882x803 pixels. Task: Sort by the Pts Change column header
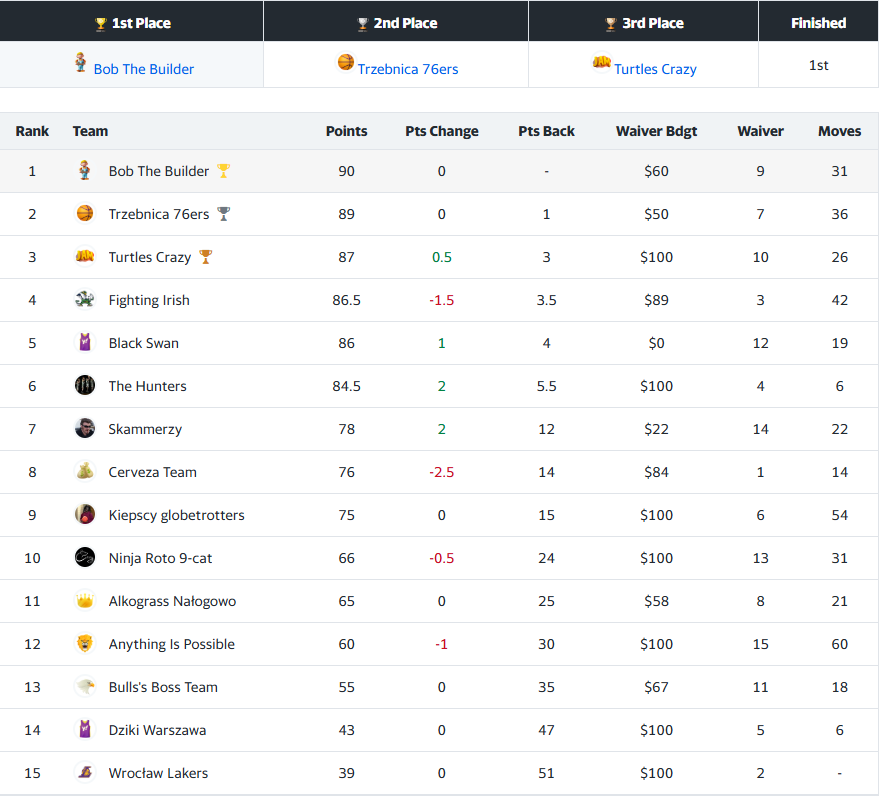[x=442, y=131]
